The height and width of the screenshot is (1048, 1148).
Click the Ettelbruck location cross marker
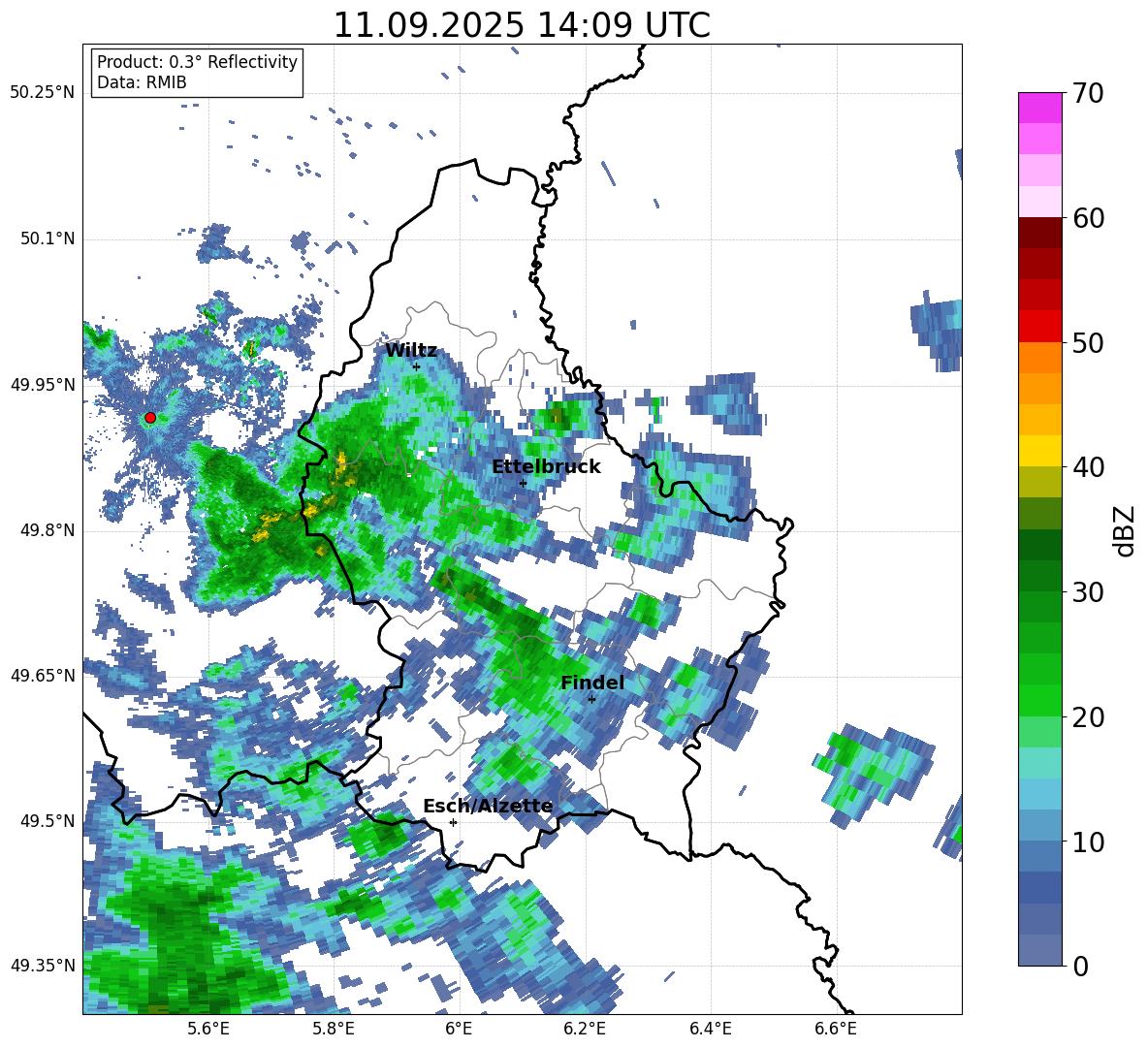pyautogui.click(x=523, y=484)
